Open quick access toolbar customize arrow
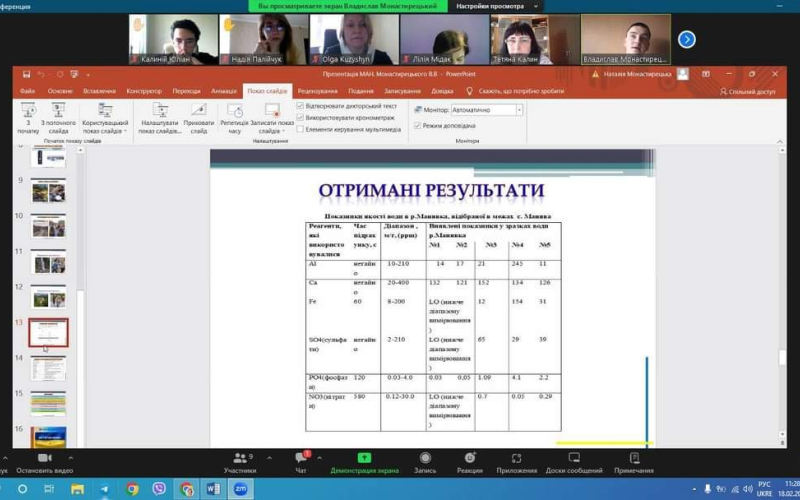800x500 pixels. 88,74
